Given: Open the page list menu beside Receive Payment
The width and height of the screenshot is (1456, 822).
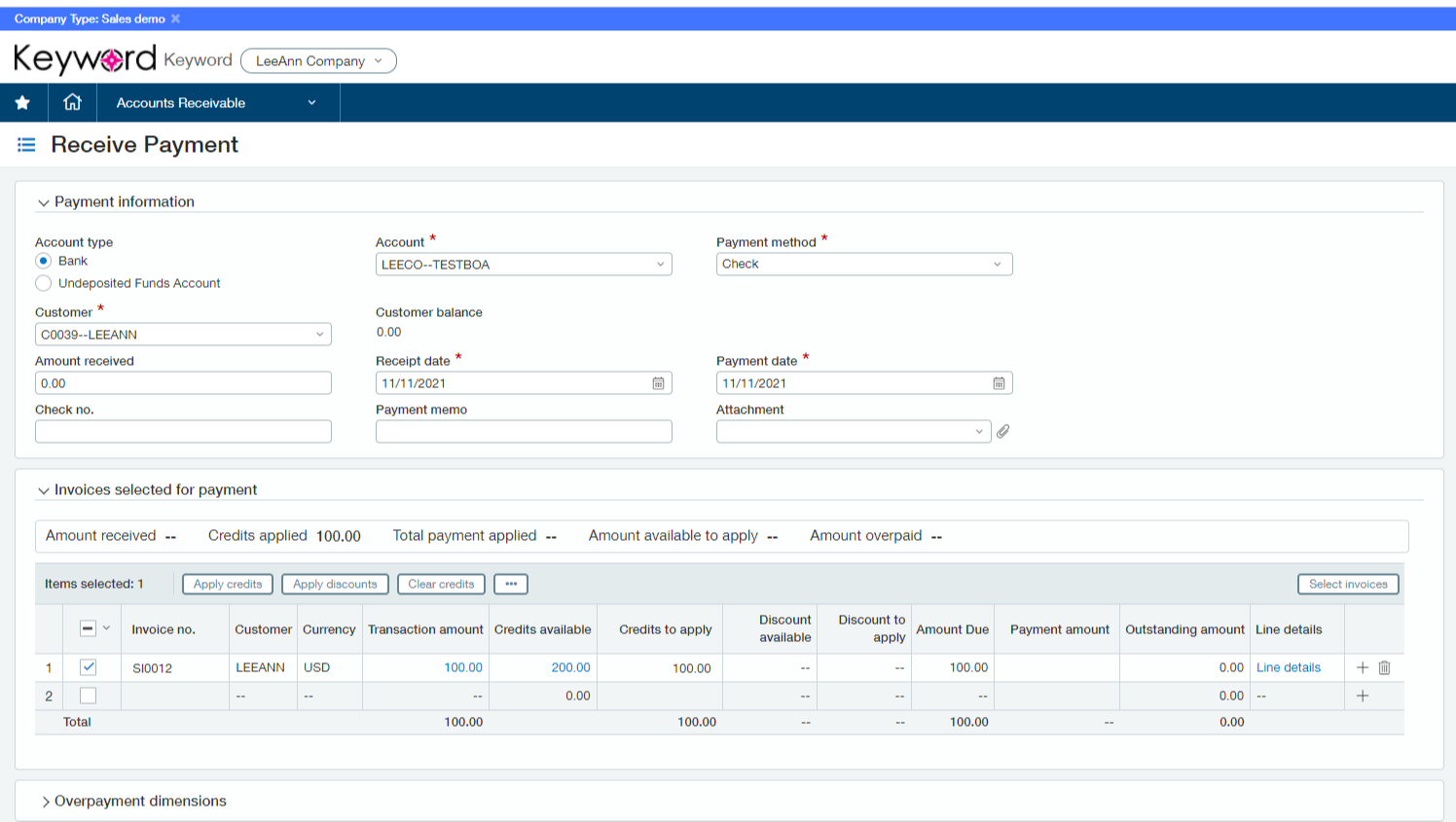Looking at the screenshot, I should click(26, 144).
